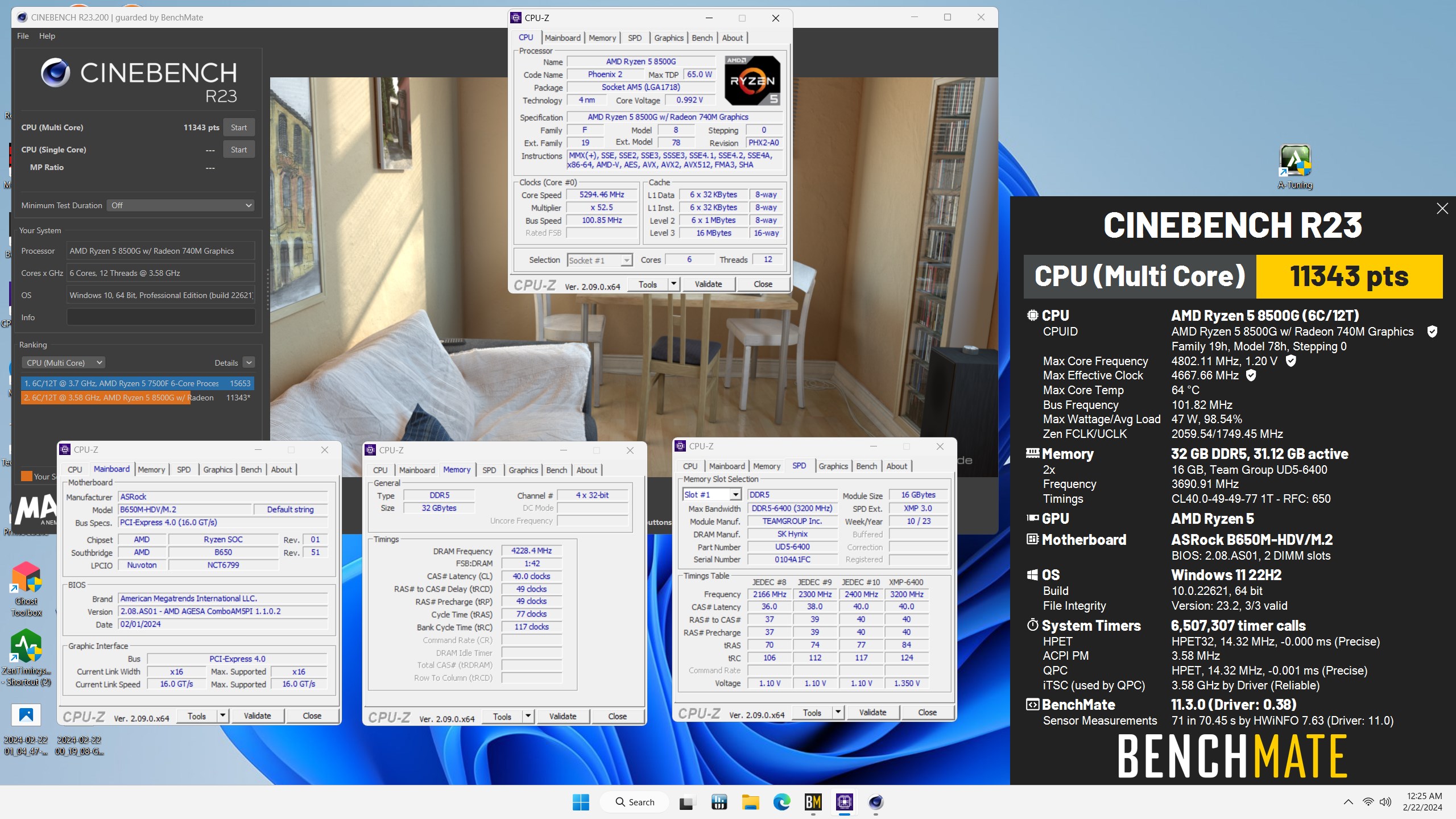Open the 2024-02-22 00_19_08 desktop file
This screenshot has height=819, width=1456.
[80, 745]
